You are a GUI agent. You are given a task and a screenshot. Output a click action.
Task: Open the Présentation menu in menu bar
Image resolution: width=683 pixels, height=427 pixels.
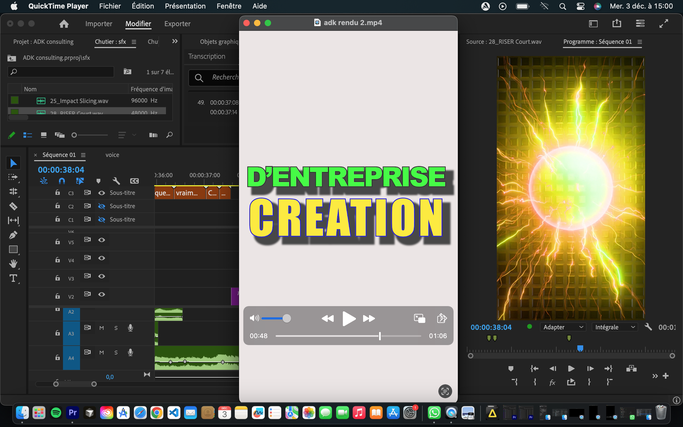pyautogui.click(x=184, y=6)
